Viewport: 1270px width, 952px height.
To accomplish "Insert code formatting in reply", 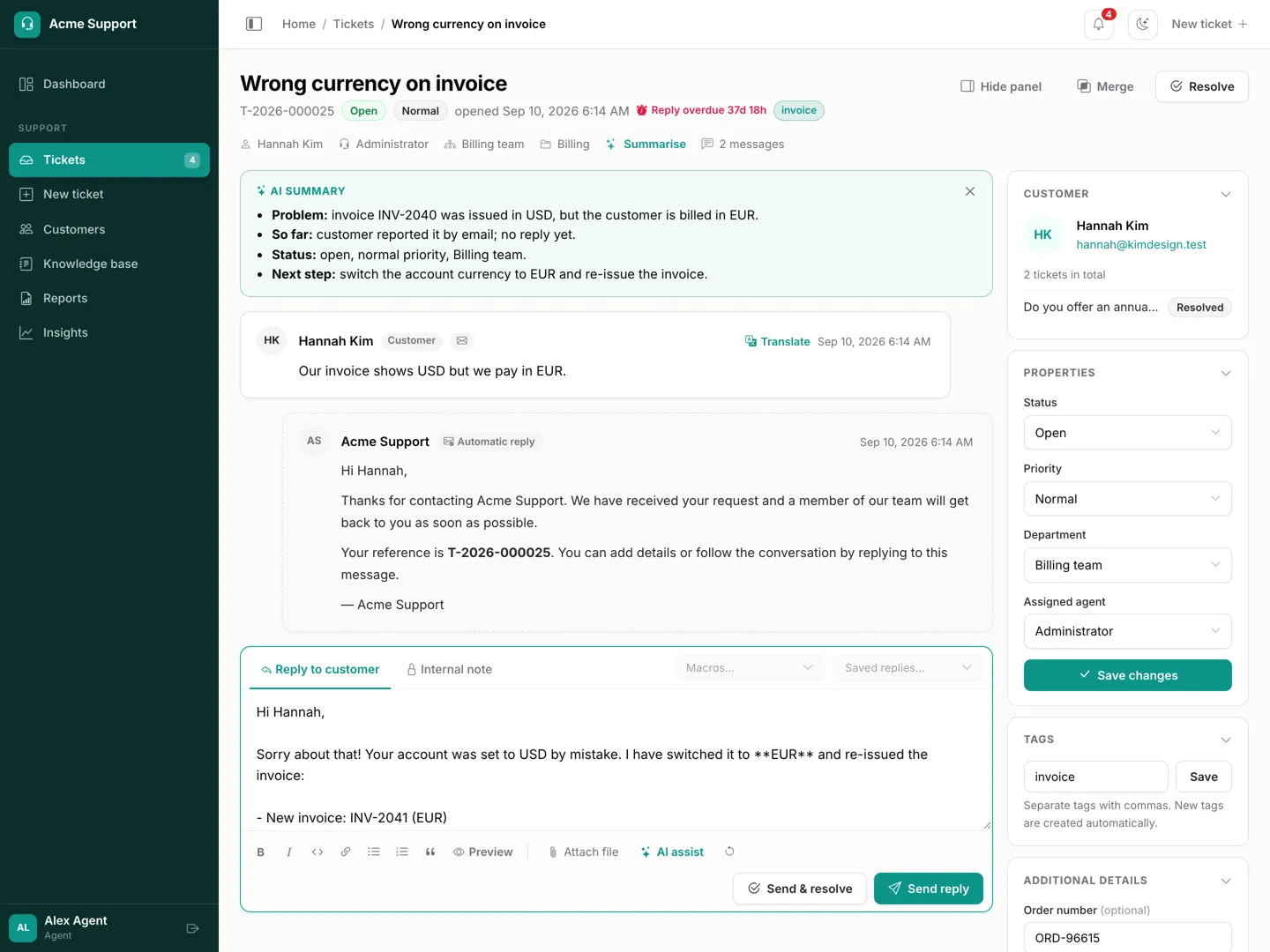I will 317,852.
